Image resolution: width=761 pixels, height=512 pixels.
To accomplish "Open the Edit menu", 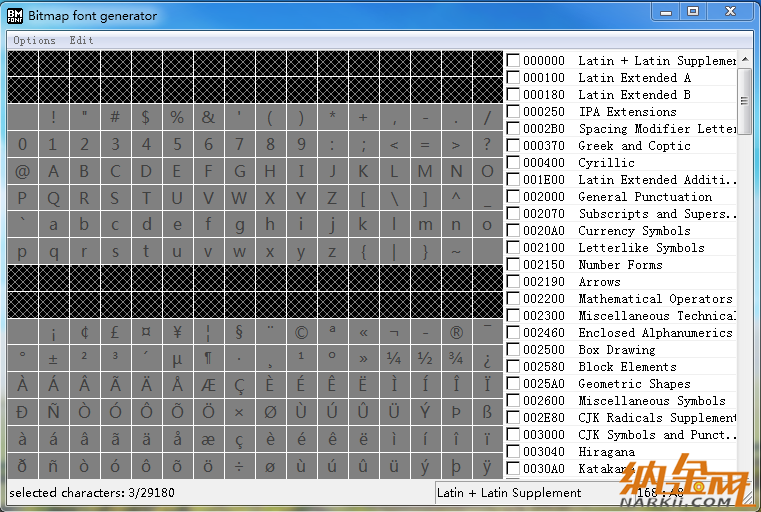I will pos(81,40).
